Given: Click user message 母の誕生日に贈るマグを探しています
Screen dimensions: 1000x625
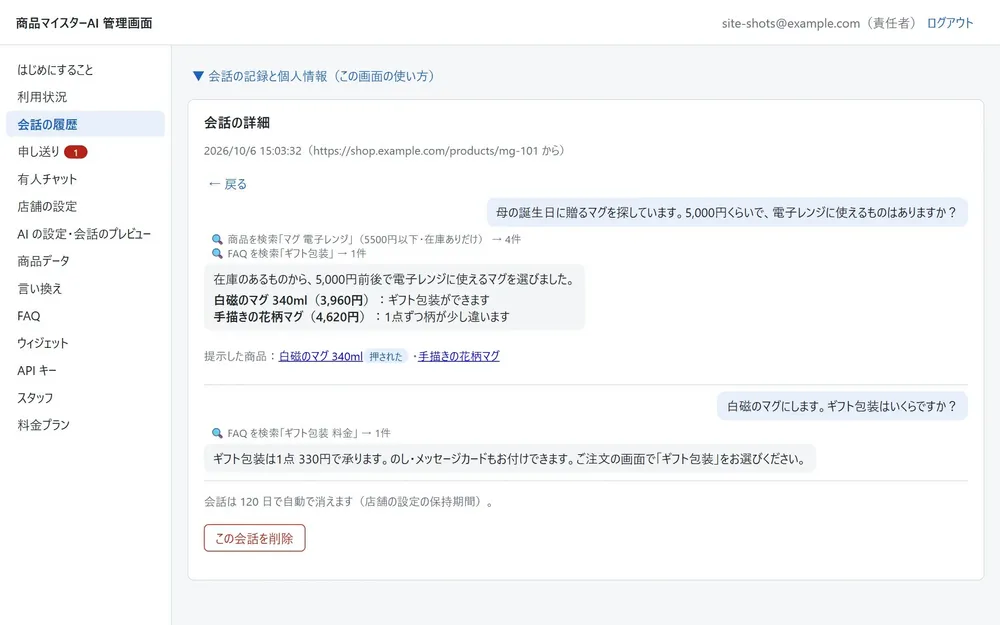Looking at the screenshot, I should [x=727, y=212].
